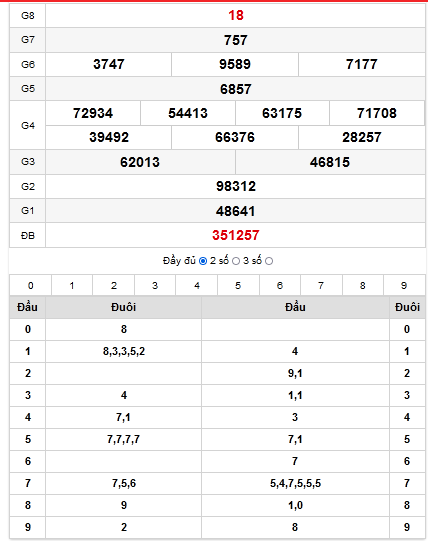Filter by digit 2 tab
The image size is (428, 541).
coord(114,285)
